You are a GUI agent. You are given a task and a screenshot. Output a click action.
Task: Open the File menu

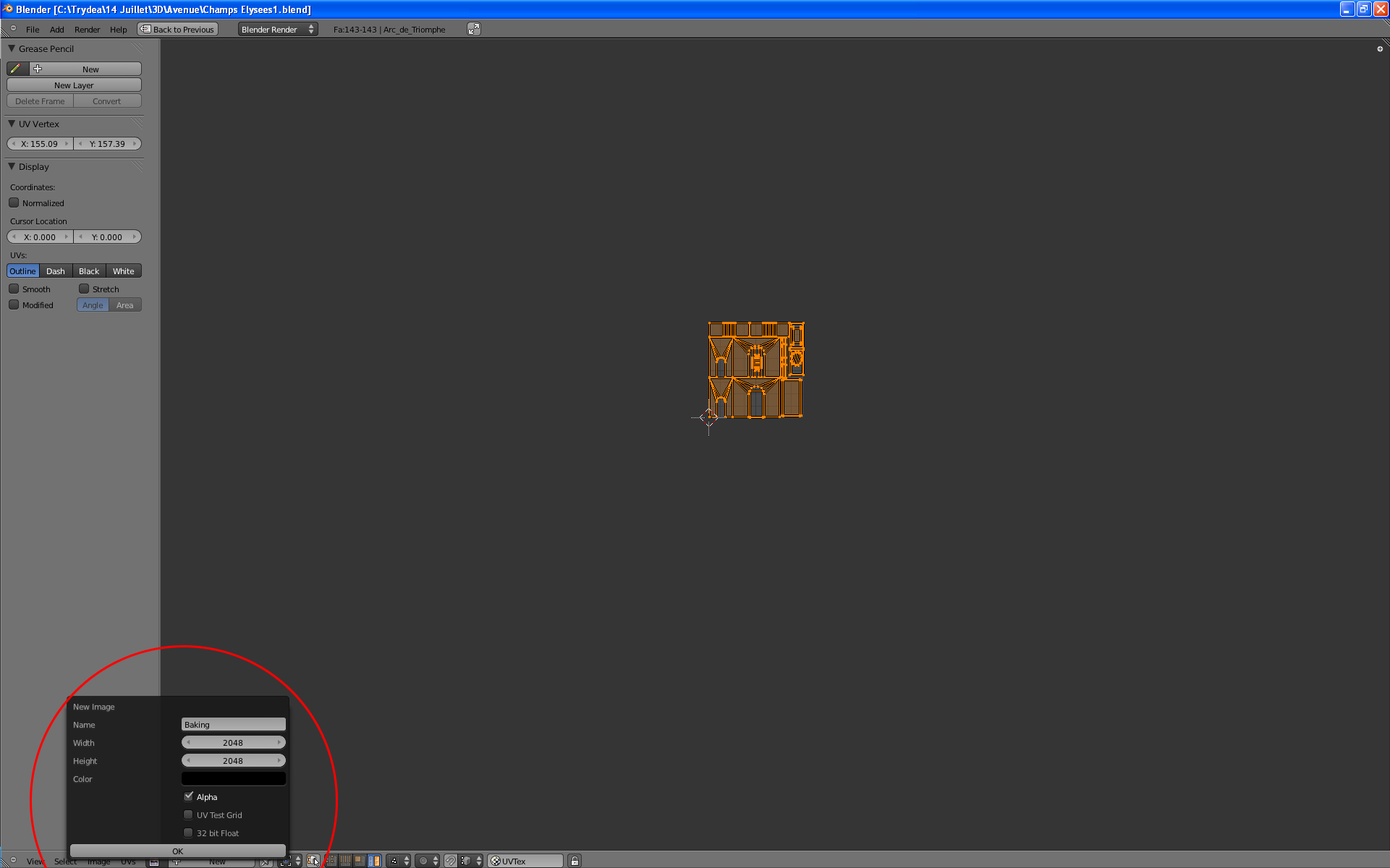coord(33,30)
